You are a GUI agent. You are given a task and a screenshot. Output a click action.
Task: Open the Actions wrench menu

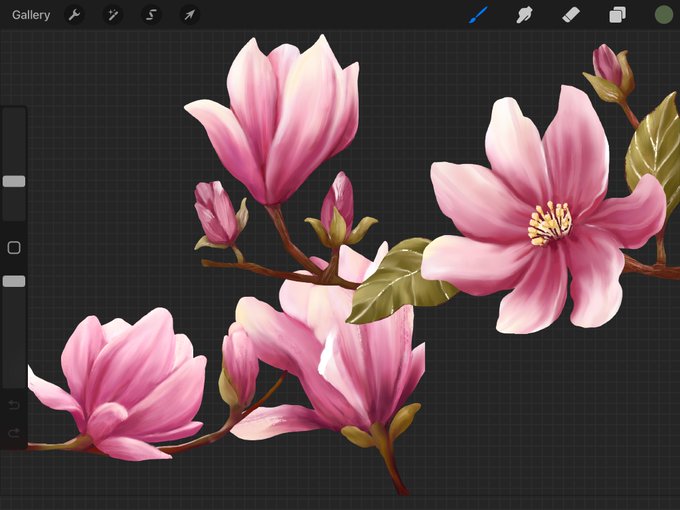pos(74,15)
